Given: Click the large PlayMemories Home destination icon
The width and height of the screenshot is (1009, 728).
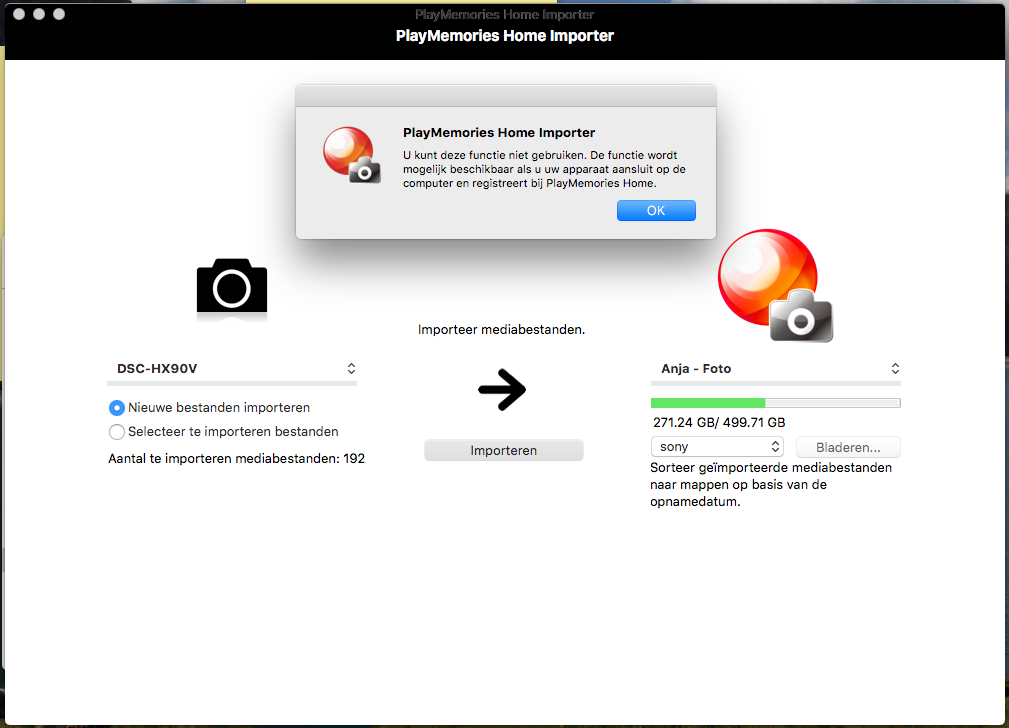Looking at the screenshot, I should tap(775, 286).
